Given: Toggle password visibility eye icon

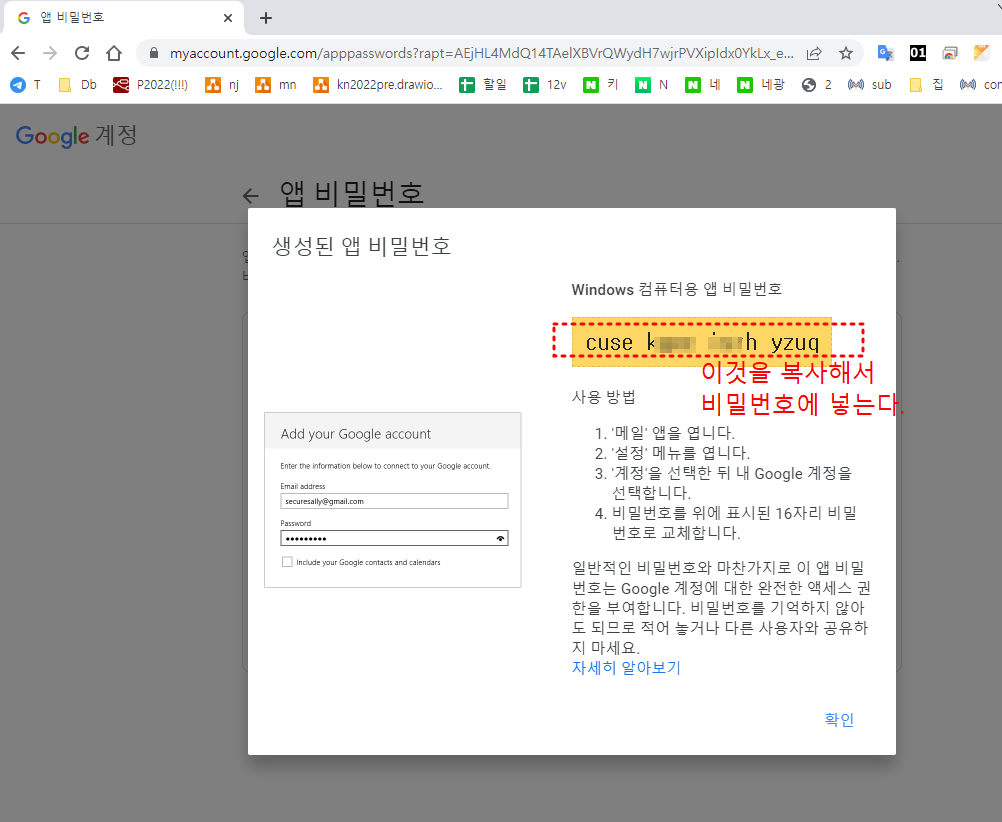Looking at the screenshot, I should pyautogui.click(x=500, y=539).
